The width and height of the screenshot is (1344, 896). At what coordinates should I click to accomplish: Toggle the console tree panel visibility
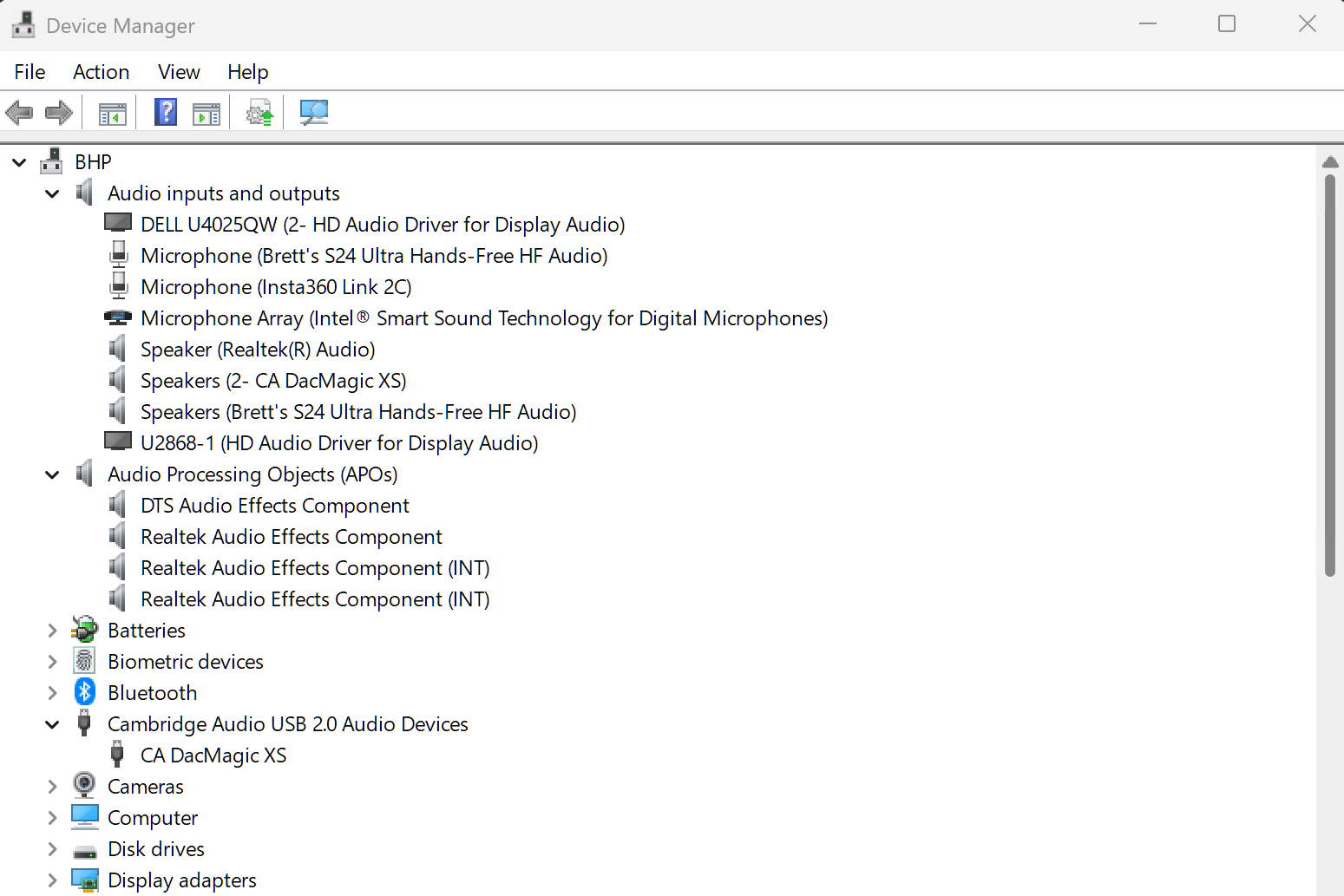point(111,112)
